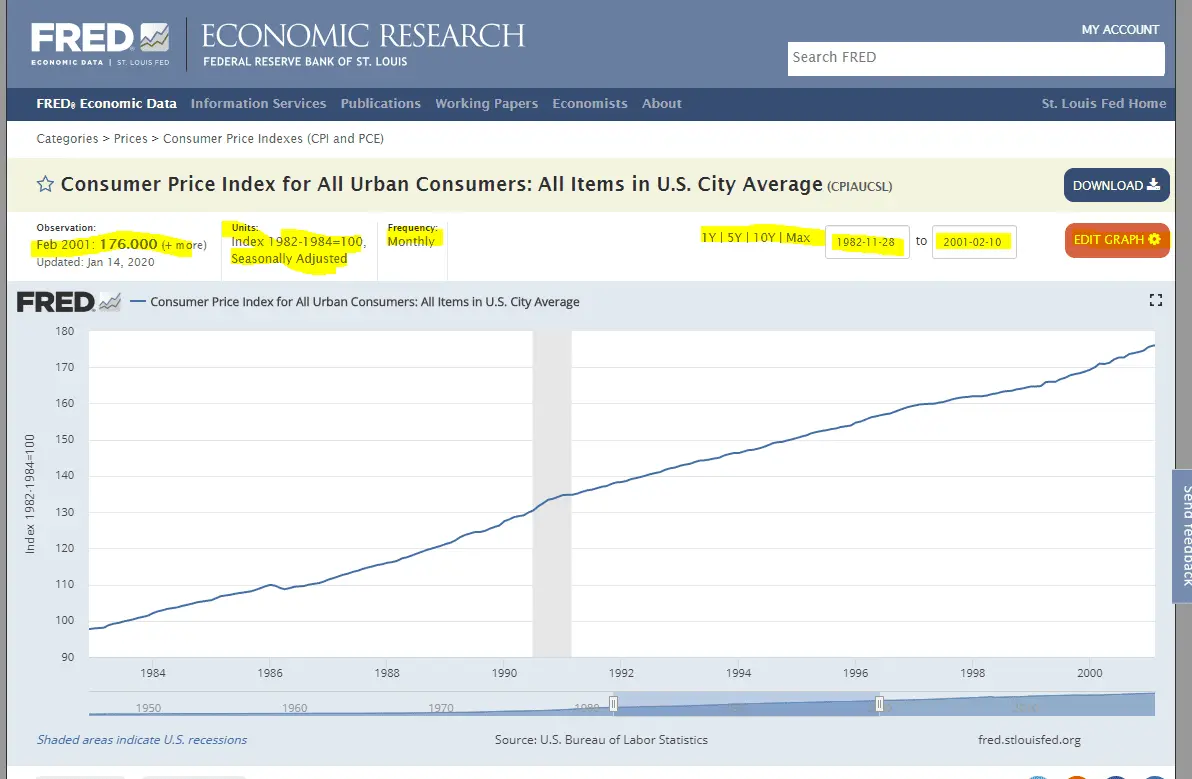The image size is (1192, 779).
Task: Click the left range slider handle
Action: pos(614,704)
